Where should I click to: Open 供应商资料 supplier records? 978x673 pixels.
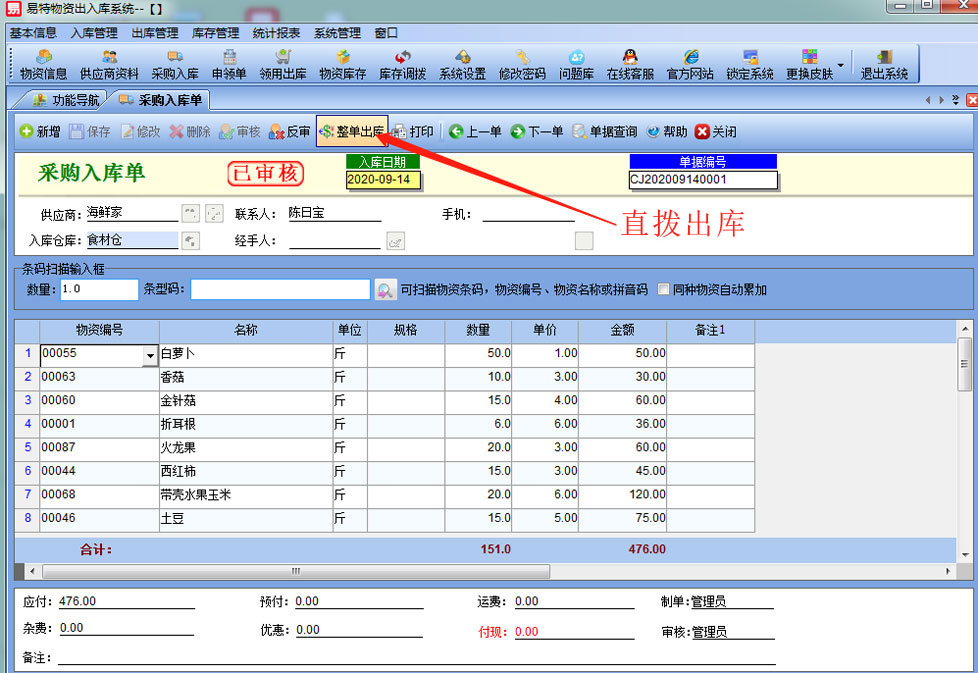109,64
